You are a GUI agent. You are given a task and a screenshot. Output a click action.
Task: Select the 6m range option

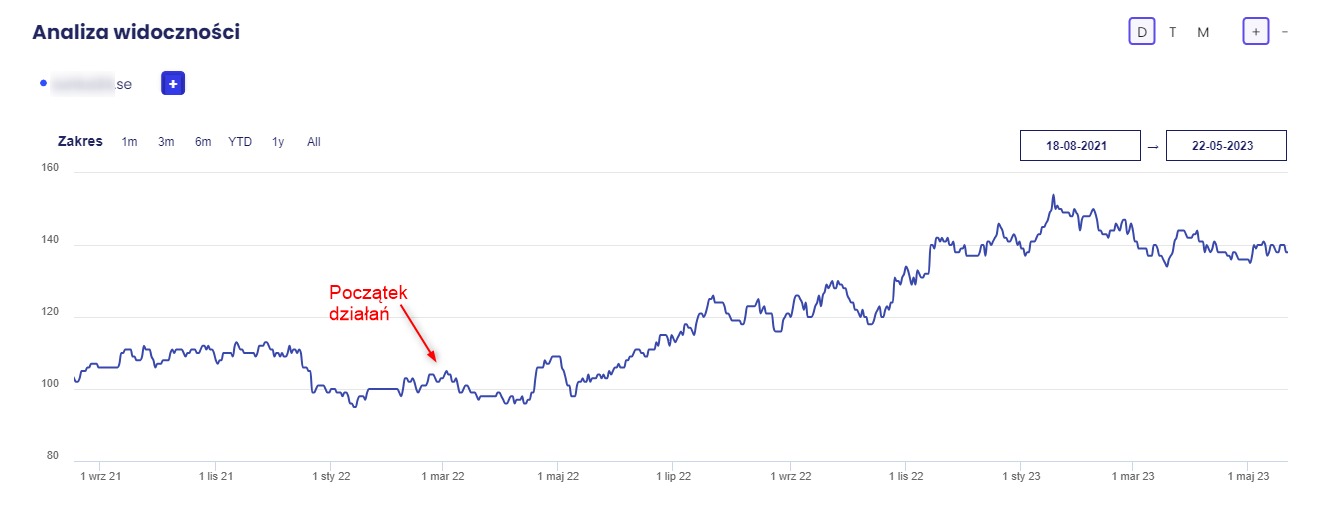click(203, 142)
